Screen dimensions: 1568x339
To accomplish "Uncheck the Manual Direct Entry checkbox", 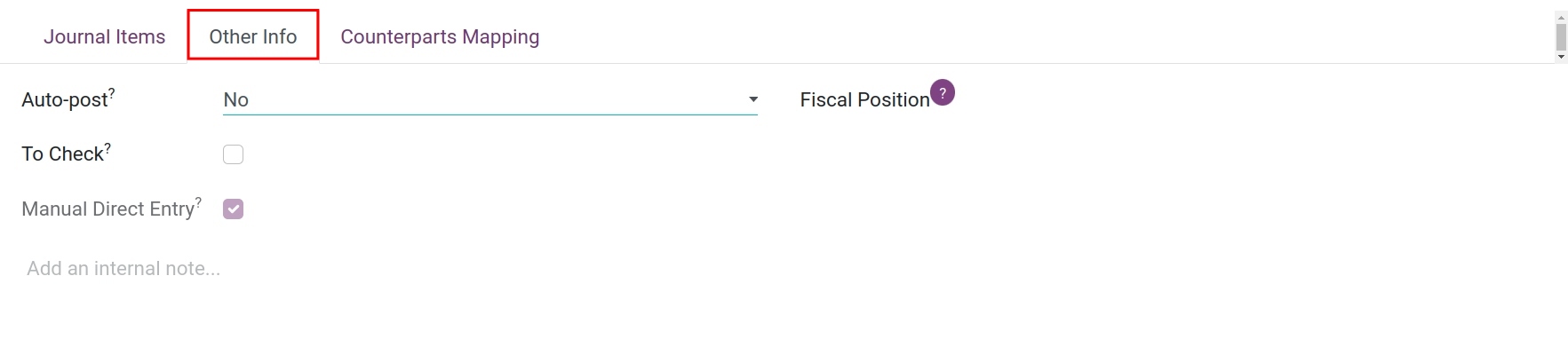I will click(233, 209).
